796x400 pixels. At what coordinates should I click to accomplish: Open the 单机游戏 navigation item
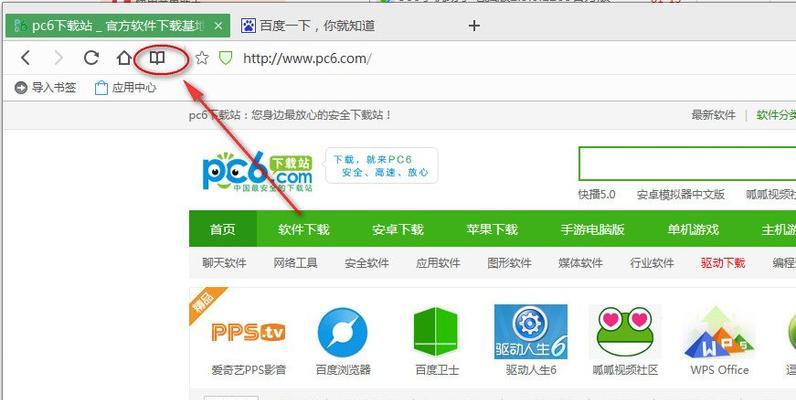693,229
